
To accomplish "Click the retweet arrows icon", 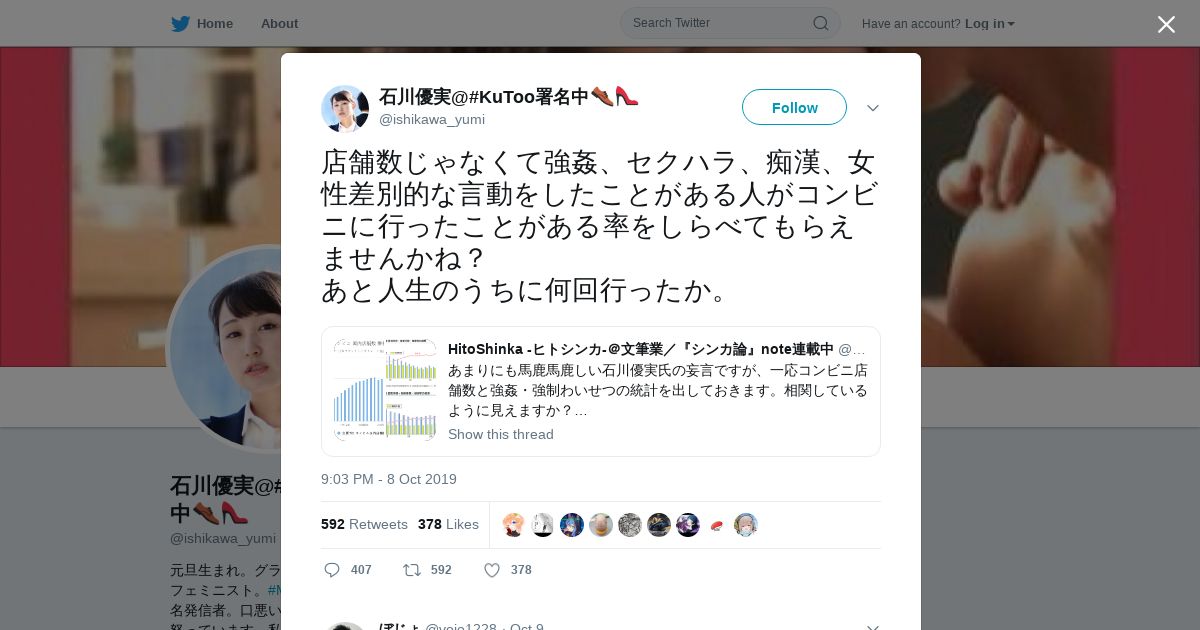I will click(412, 570).
